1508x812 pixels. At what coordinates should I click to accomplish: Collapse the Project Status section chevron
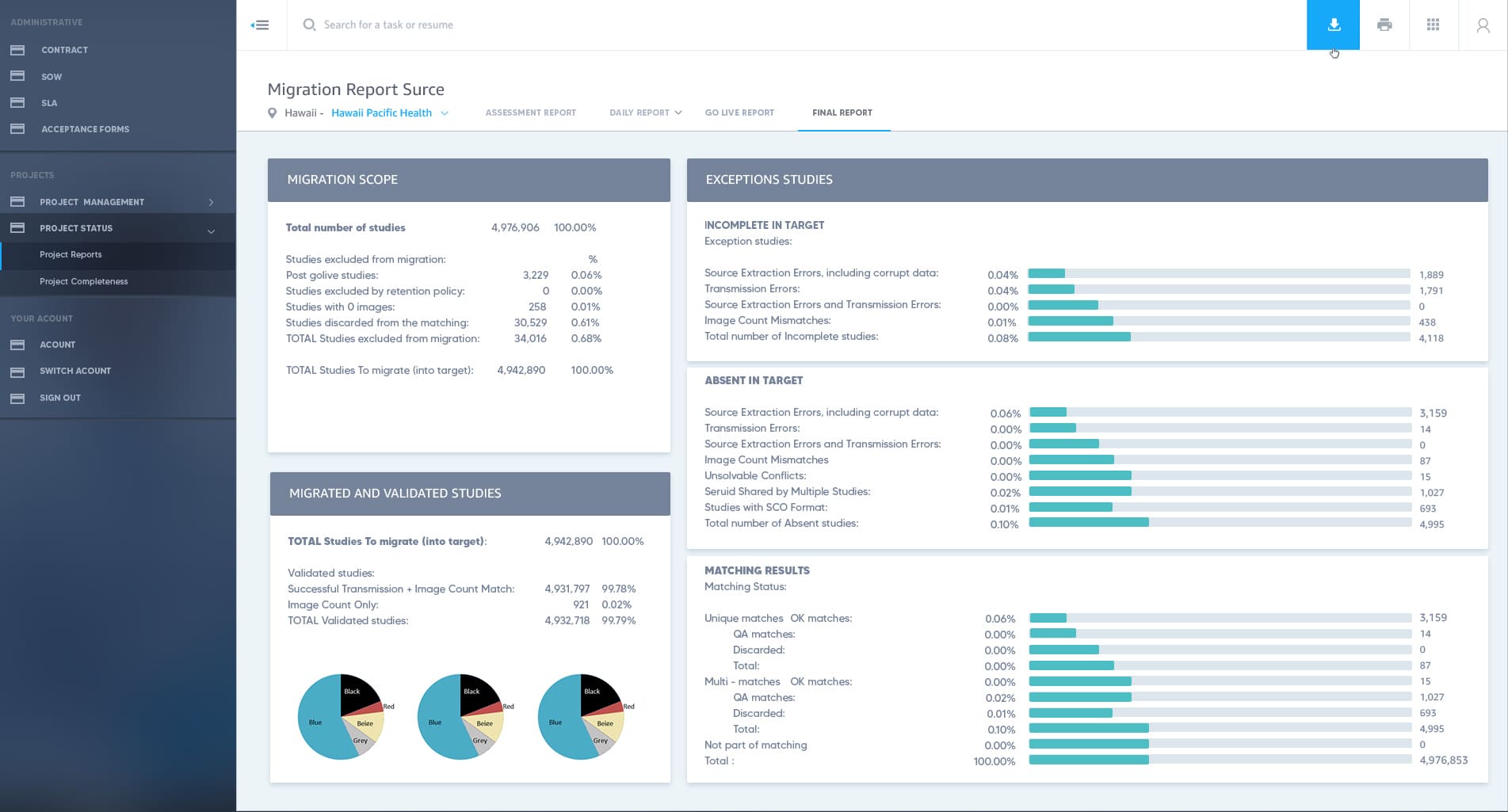211,231
